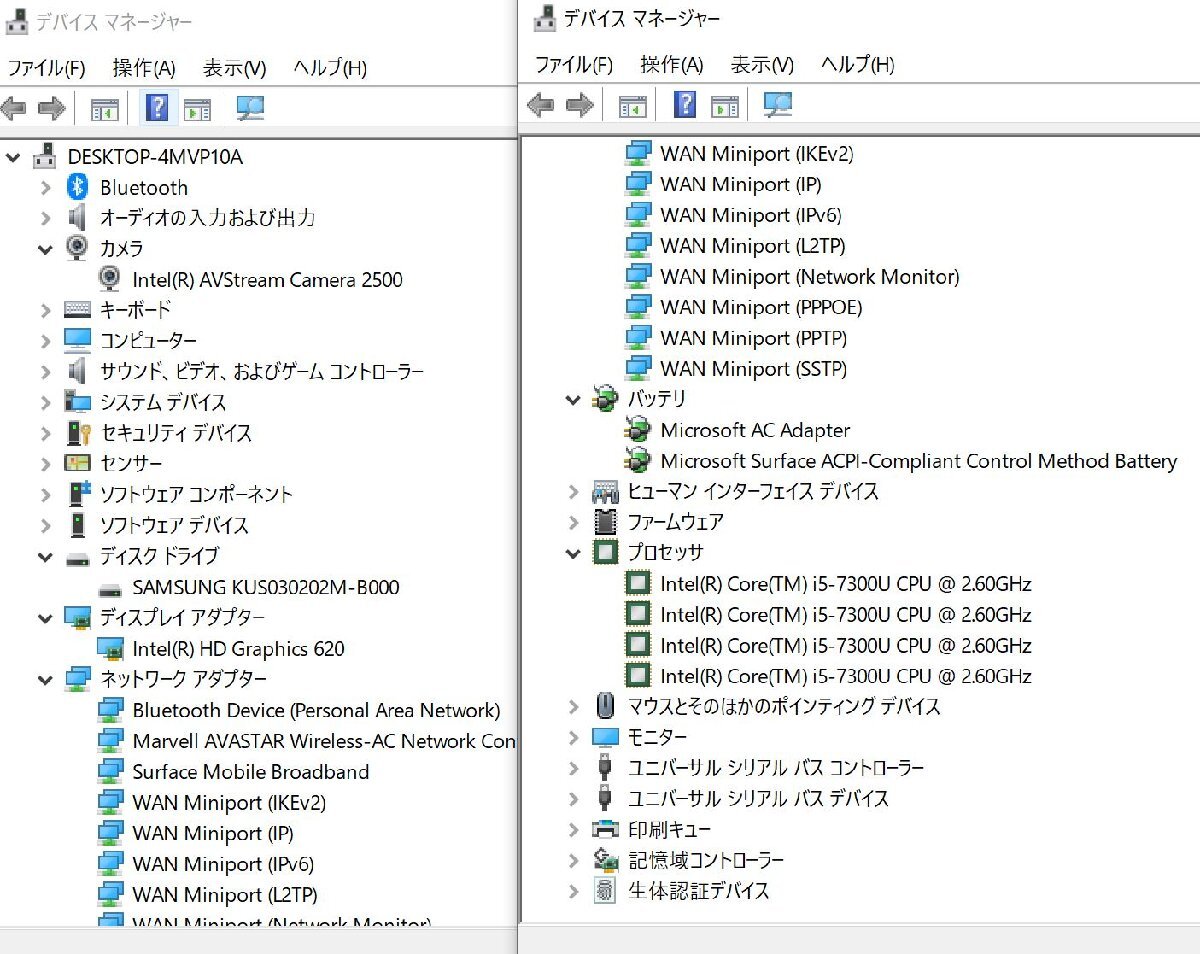Click the security key icon beside セキュリティ デバイス
Viewport: 1200px width, 954px height.
point(78,433)
